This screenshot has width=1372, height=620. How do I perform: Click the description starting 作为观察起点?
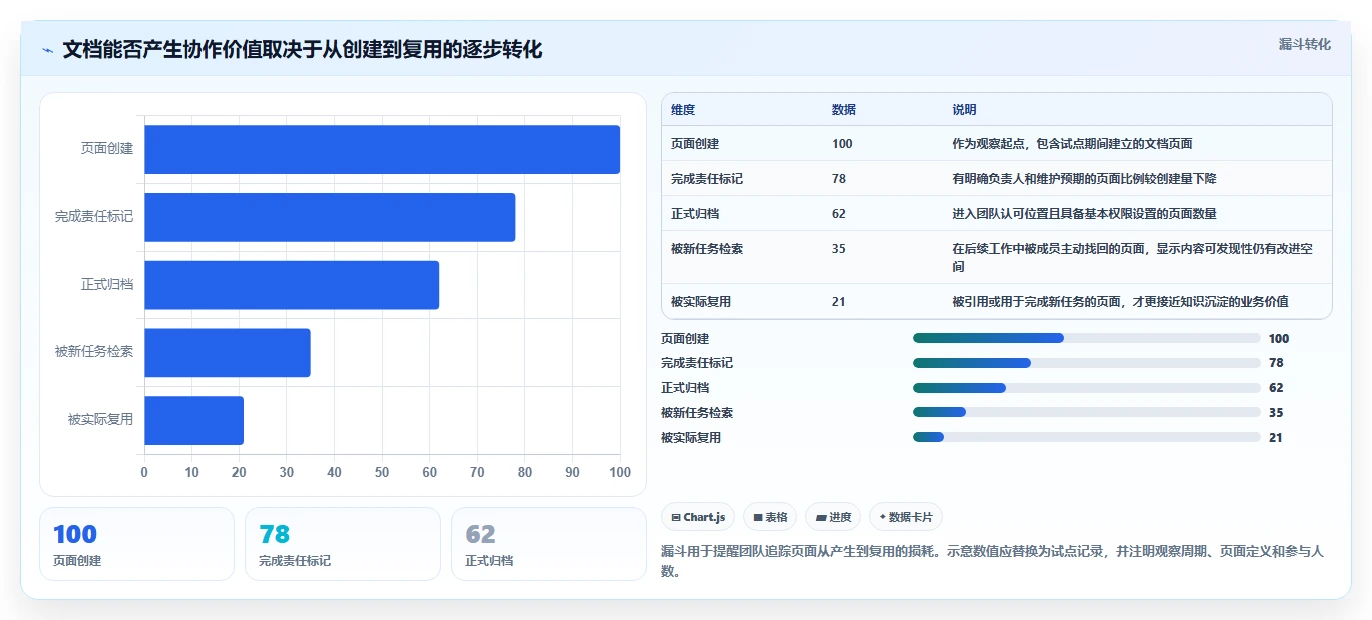click(x=1073, y=144)
